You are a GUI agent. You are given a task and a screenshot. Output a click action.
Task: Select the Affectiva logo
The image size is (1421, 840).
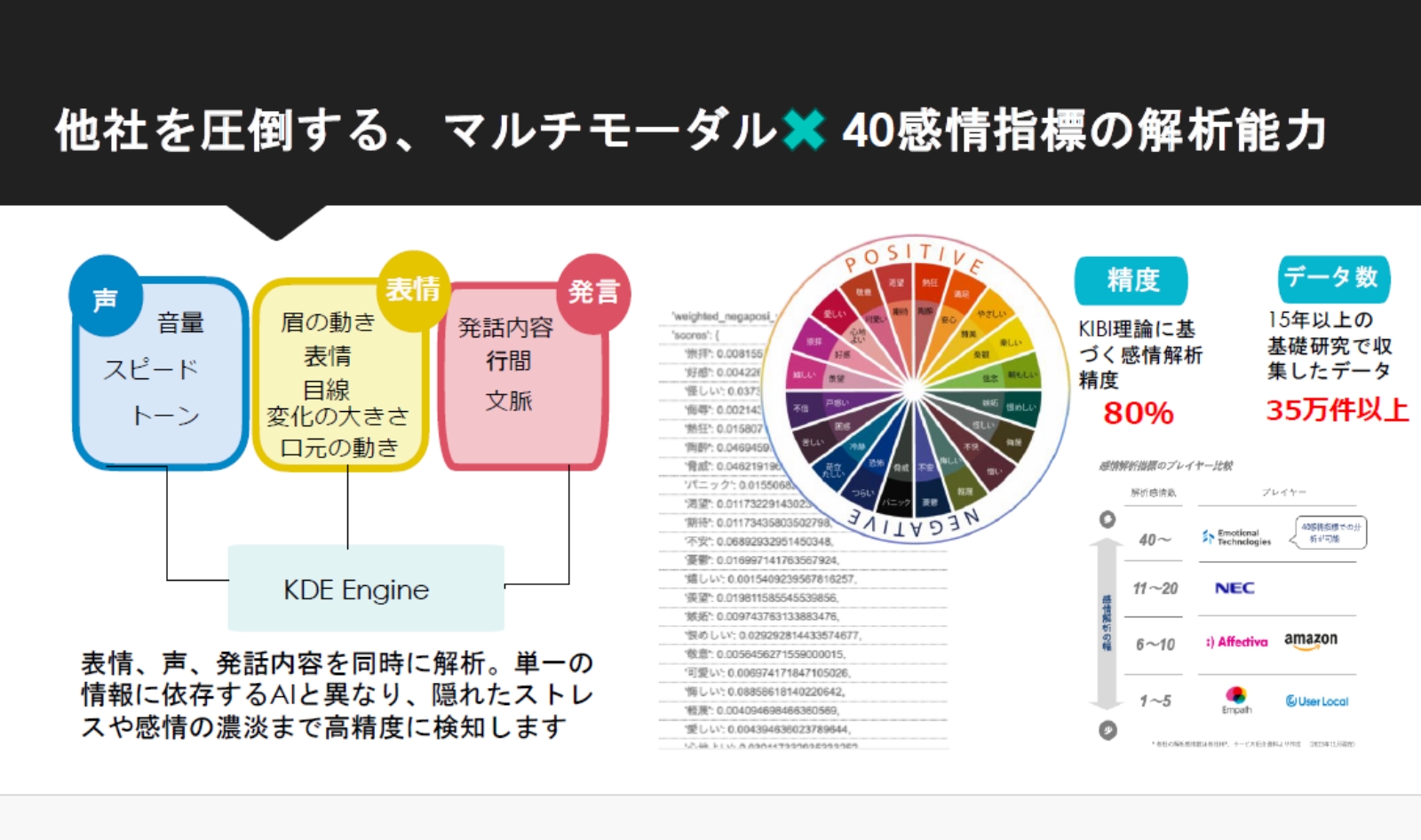click(1237, 641)
